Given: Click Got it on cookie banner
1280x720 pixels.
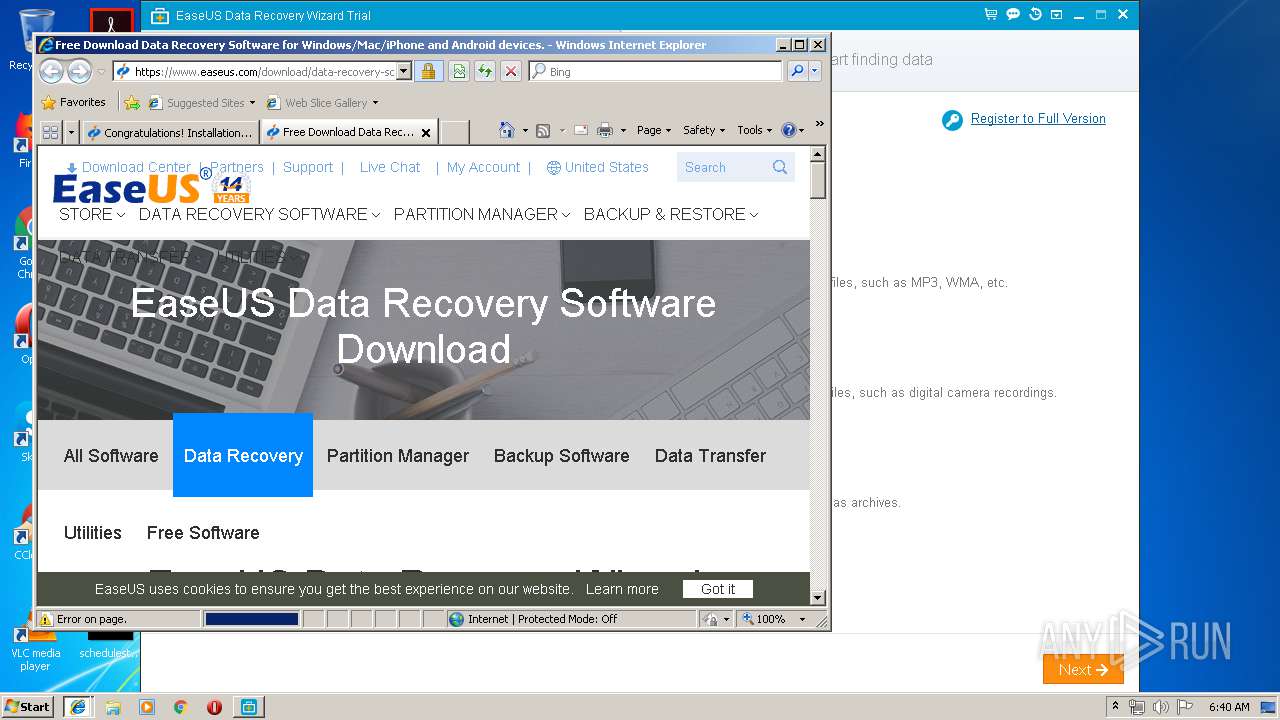Looking at the screenshot, I should pos(718,589).
